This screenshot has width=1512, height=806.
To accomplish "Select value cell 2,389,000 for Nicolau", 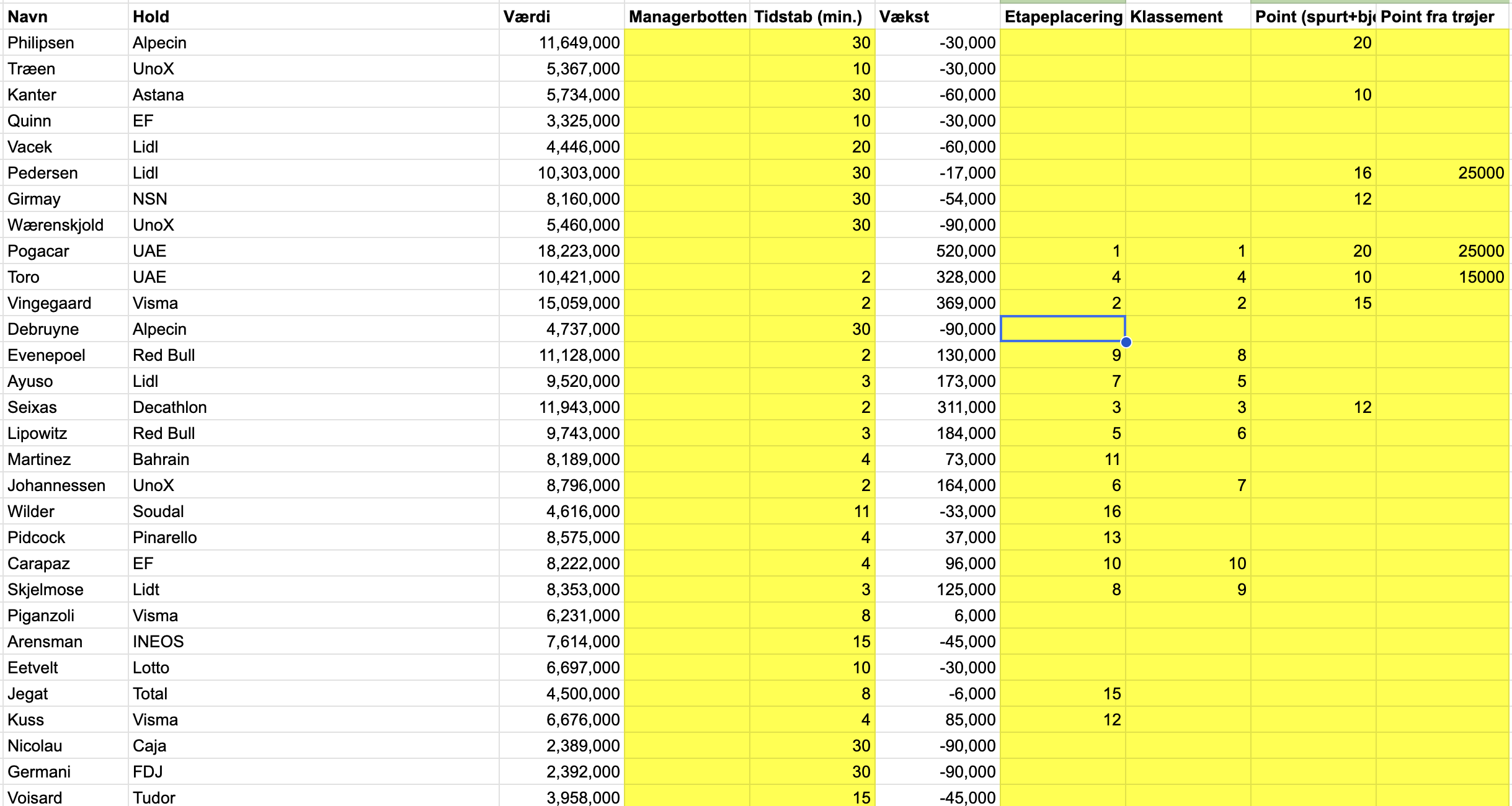I will click(562, 746).
